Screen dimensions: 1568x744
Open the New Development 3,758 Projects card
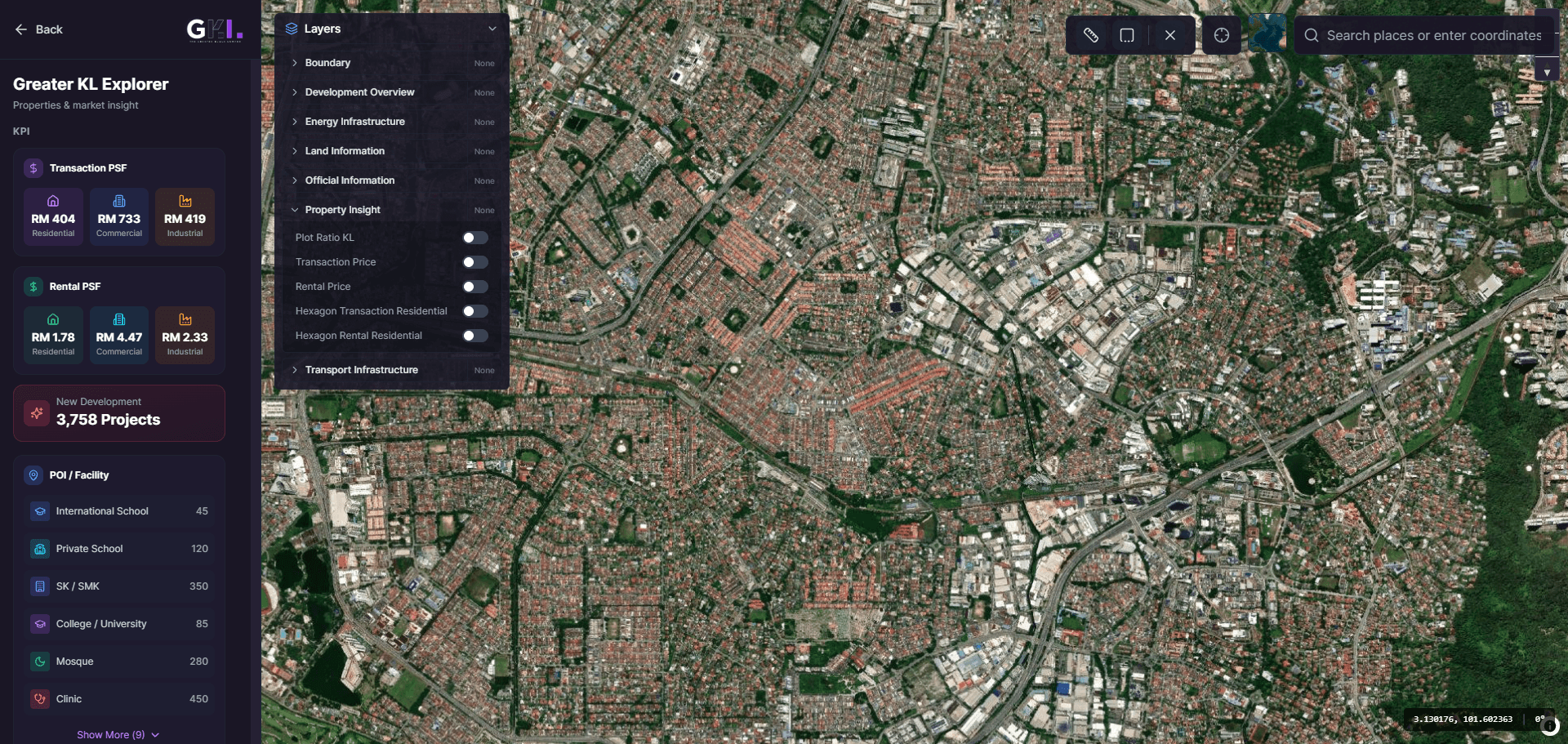coord(119,413)
